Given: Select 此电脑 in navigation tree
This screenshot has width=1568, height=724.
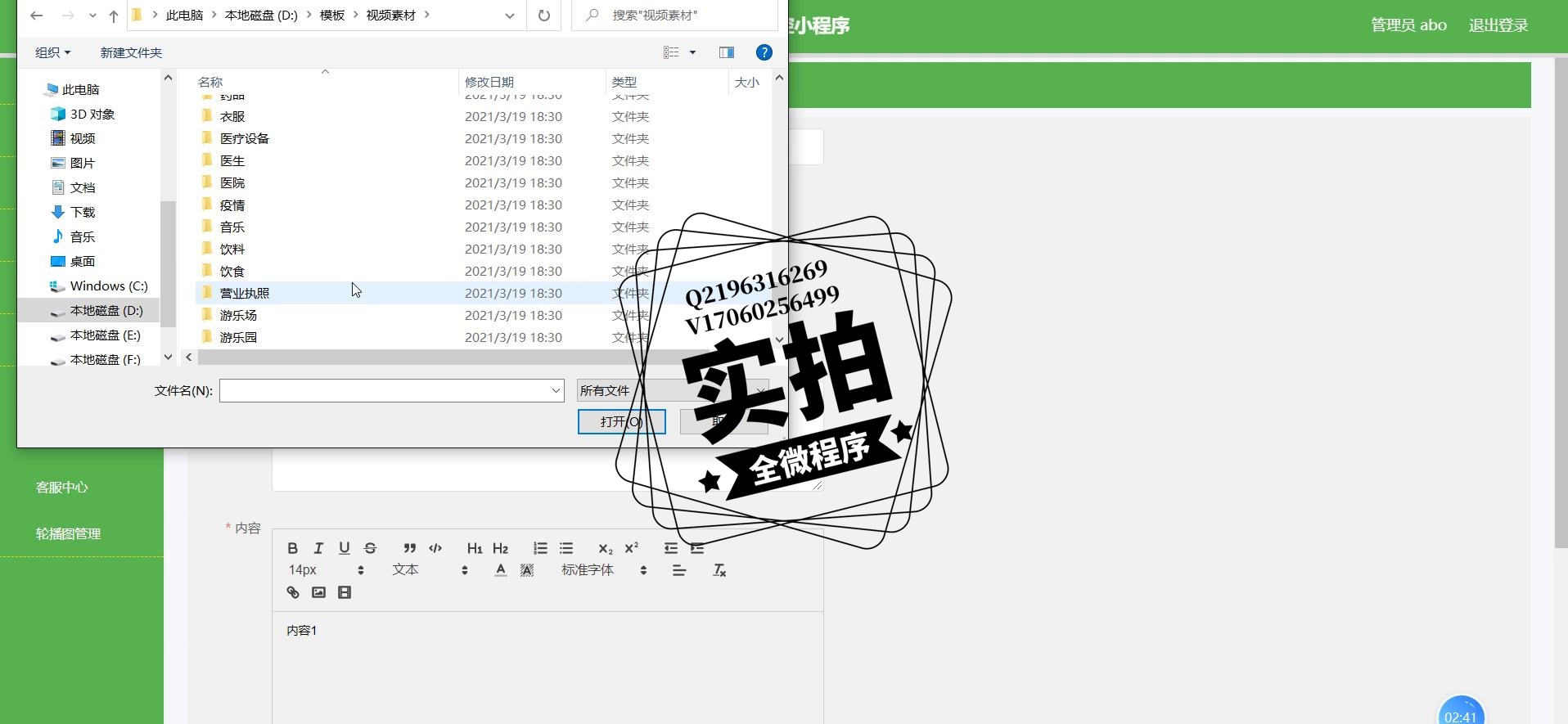Looking at the screenshot, I should tap(80, 89).
